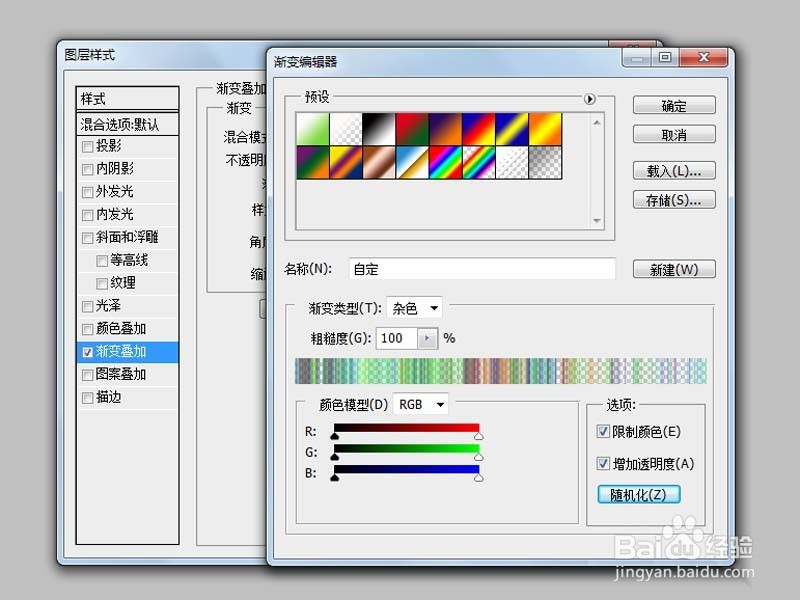Image resolution: width=800 pixels, height=600 pixels.
Task: Select the copper gradient preset
Action: (378, 161)
